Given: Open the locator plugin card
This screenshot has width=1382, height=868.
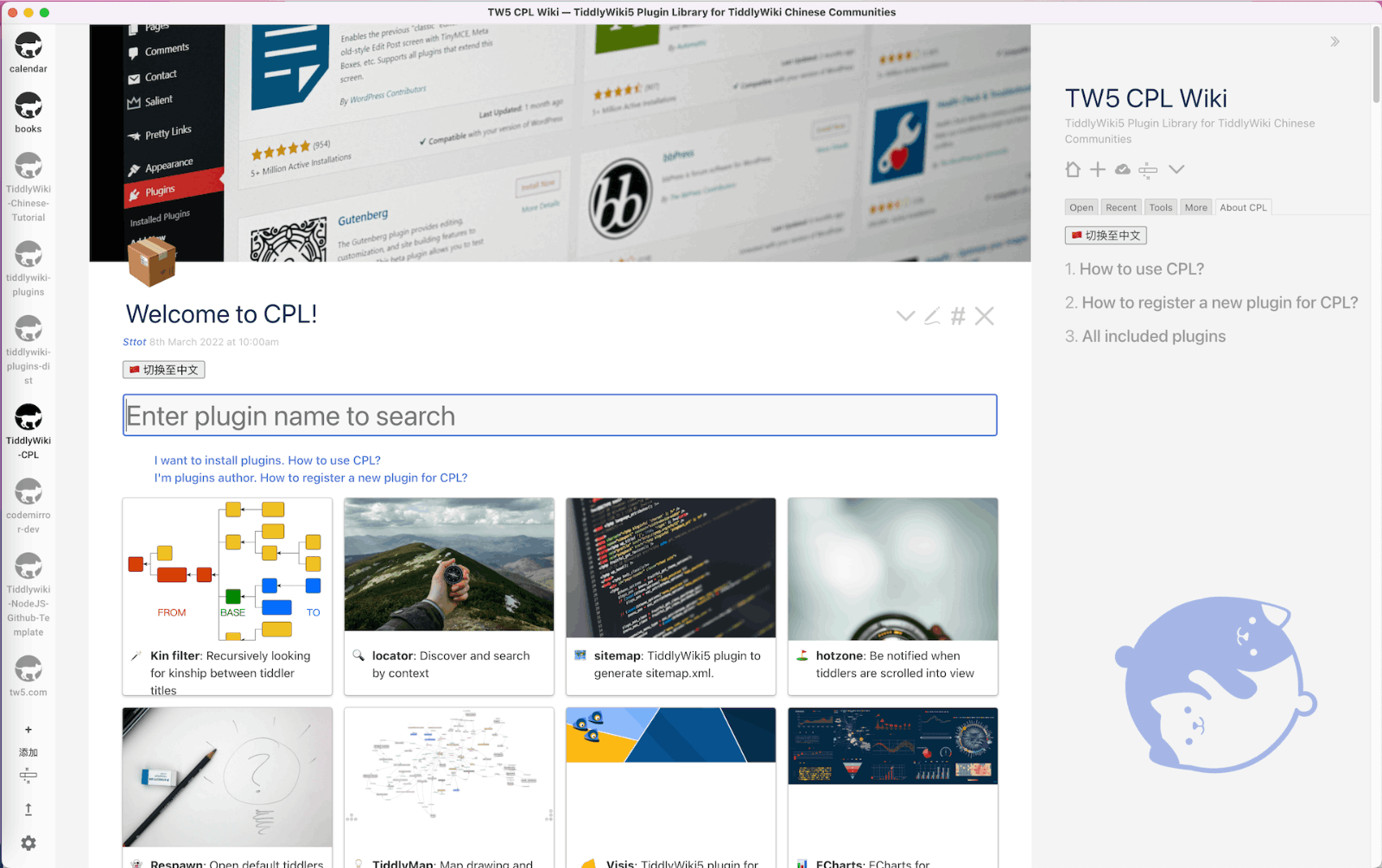Looking at the screenshot, I should (x=449, y=596).
